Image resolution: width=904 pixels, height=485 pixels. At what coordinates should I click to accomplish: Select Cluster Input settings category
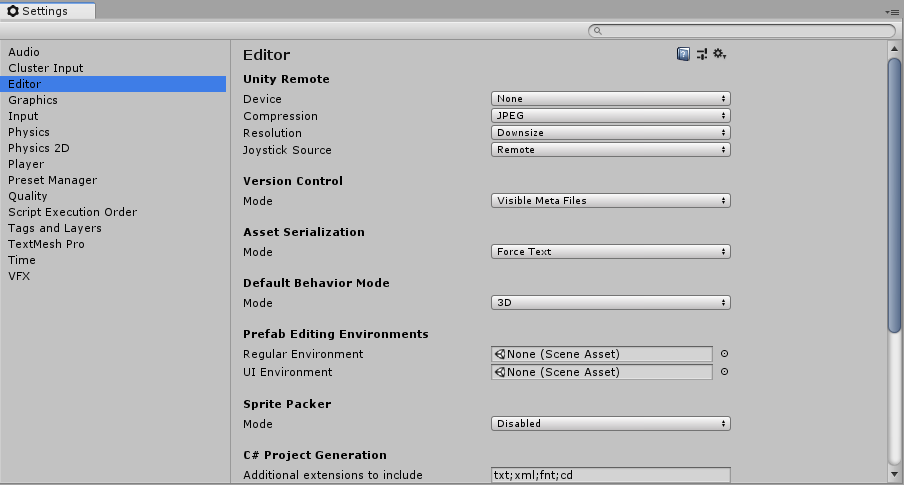(113, 68)
